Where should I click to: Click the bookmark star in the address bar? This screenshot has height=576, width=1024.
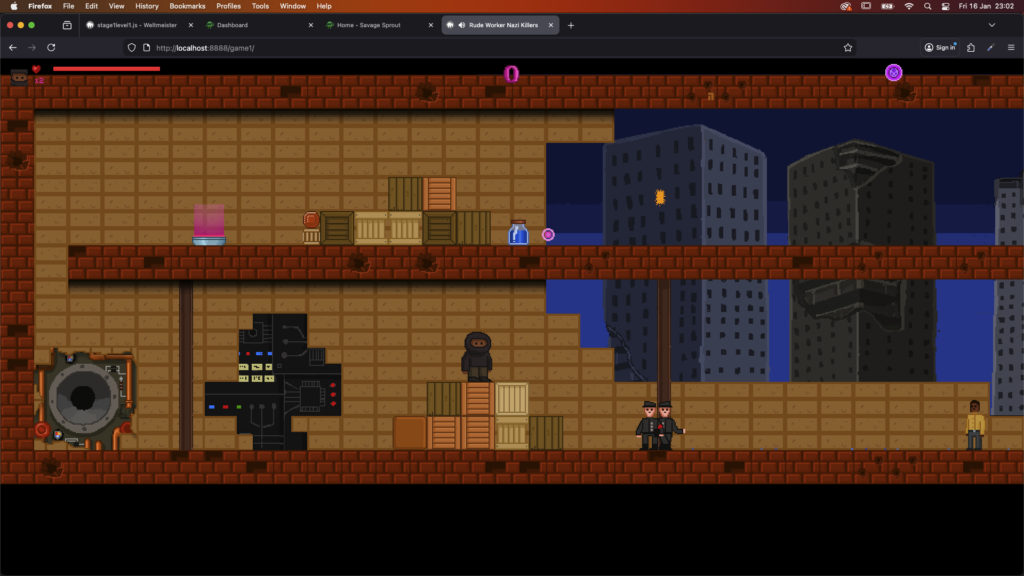(x=848, y=47)
